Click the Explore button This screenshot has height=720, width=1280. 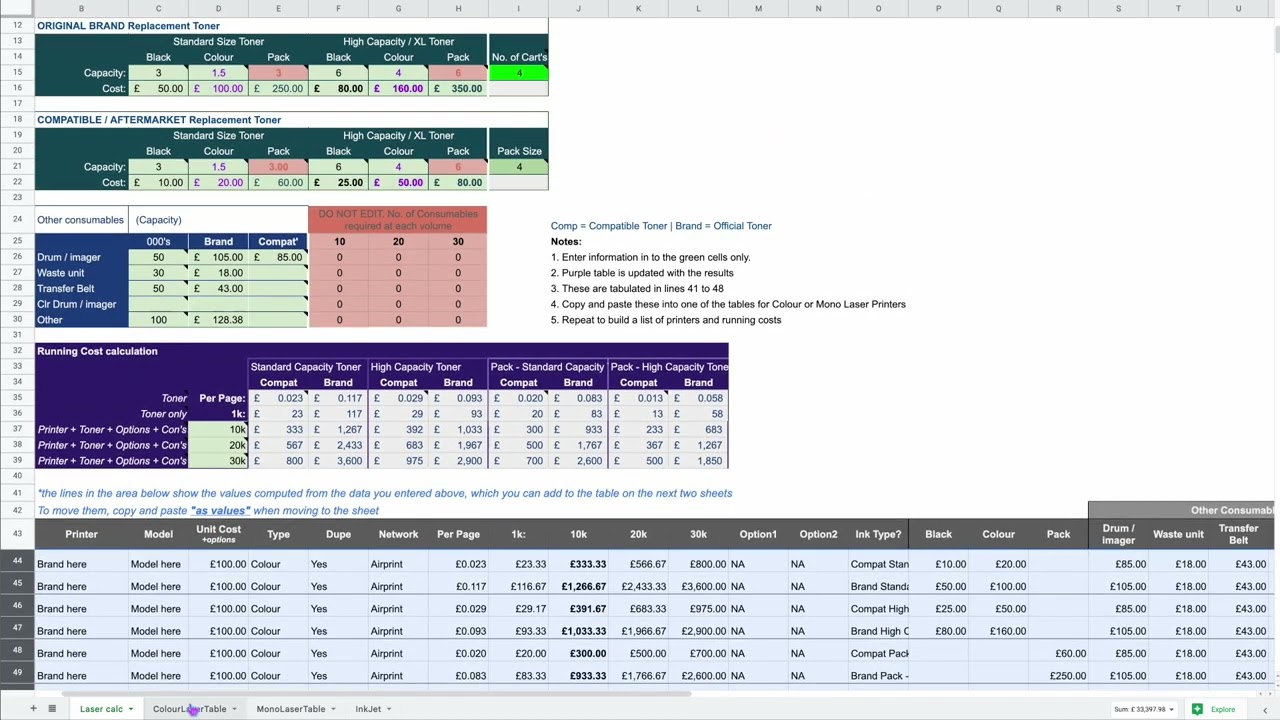tap(1213, 709)
